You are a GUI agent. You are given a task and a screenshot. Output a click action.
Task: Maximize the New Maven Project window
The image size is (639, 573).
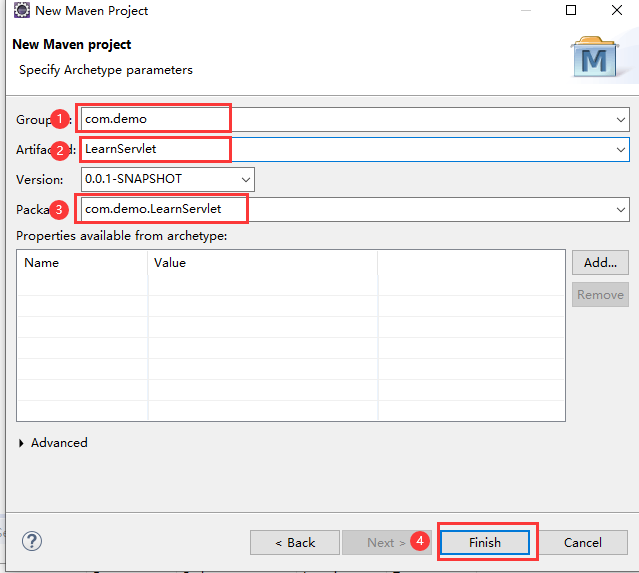point(571,11)
